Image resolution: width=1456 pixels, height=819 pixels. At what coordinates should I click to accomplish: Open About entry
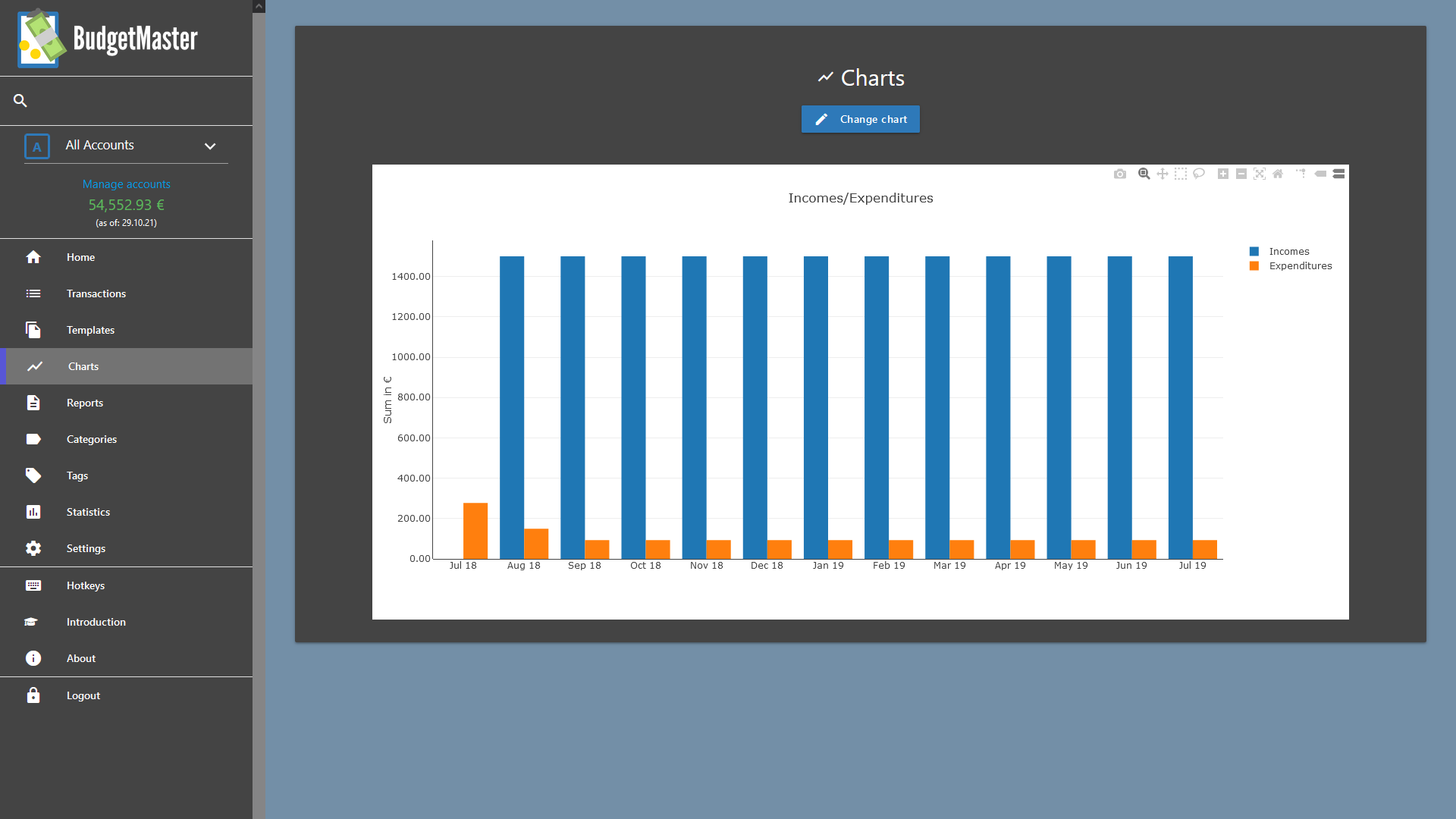point(126,658)
